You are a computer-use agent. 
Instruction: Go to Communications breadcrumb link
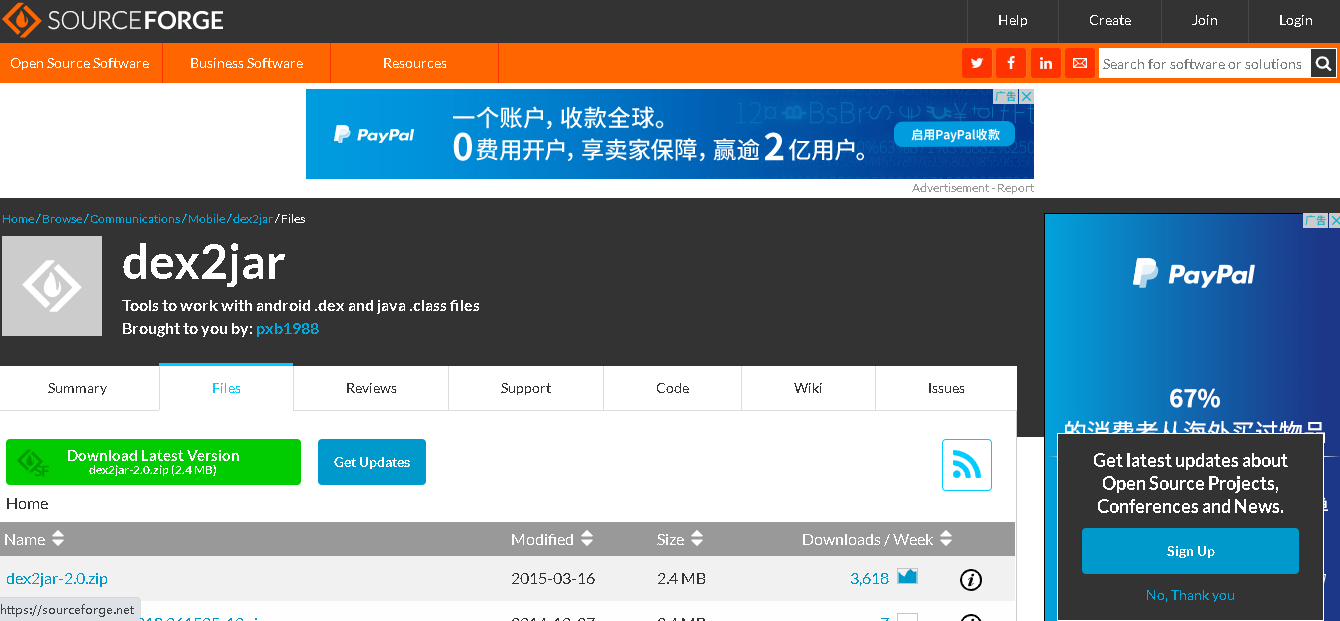pos(135,218)
